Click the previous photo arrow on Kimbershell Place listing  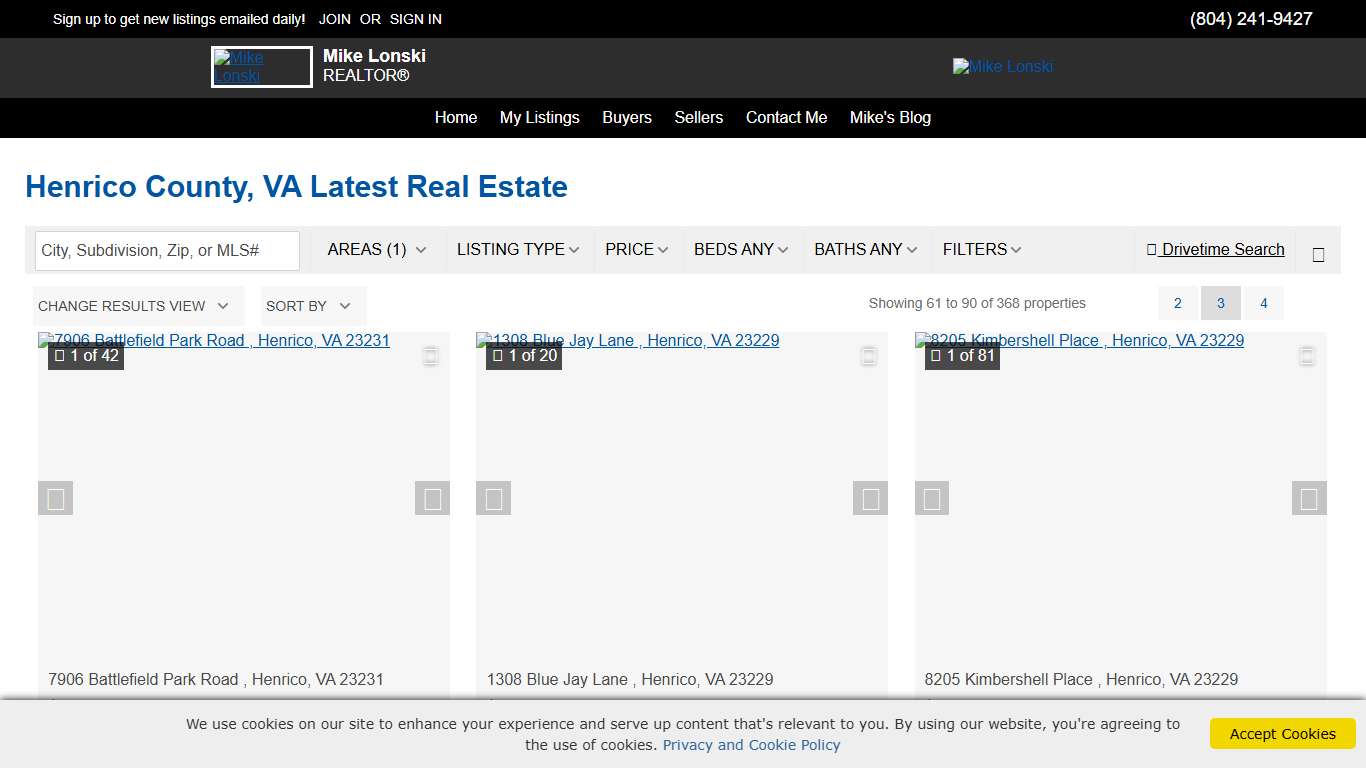pyautogui.click(x=931, y=497)
